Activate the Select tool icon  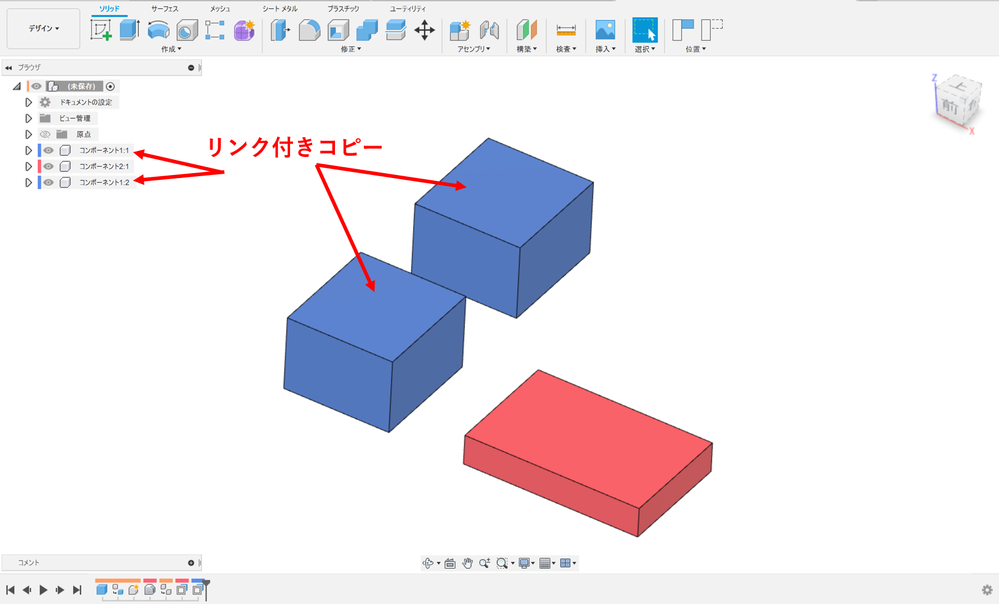click(644, 30)
